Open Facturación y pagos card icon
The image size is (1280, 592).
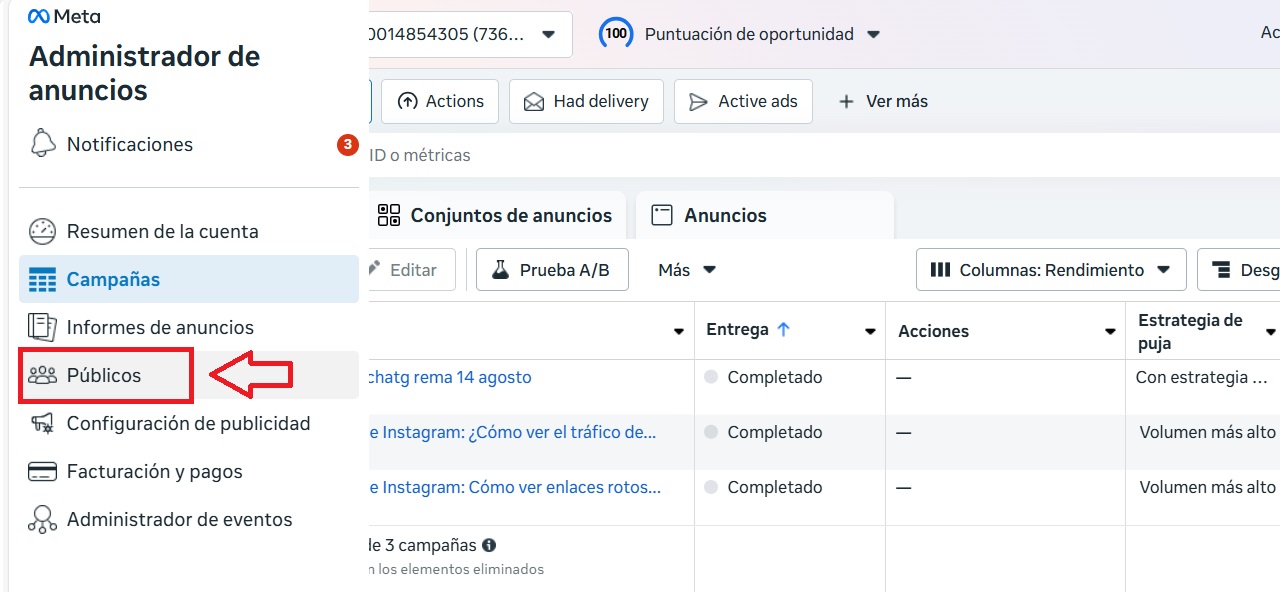click(42, 472)
